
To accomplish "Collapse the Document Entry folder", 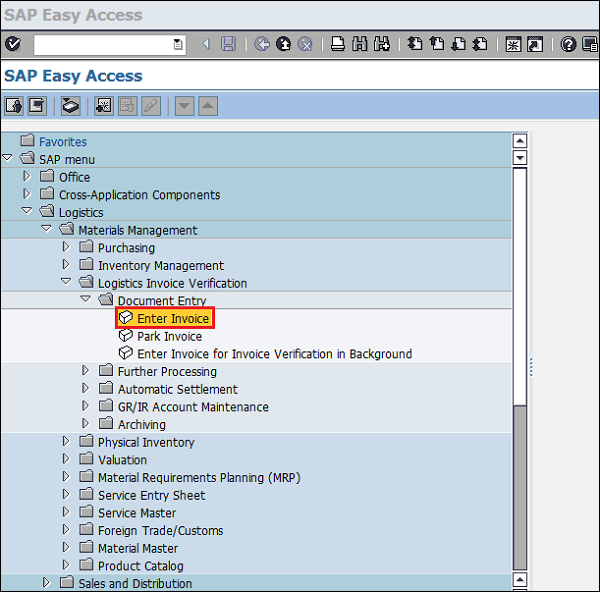I will point(86,298).
